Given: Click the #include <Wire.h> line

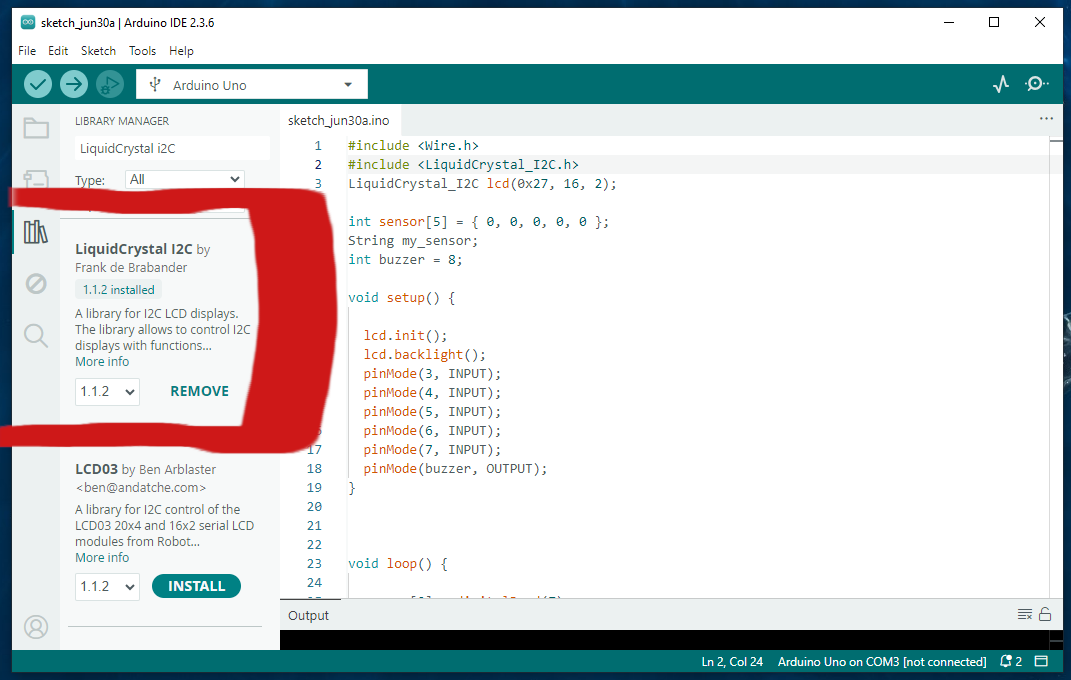Looking at the screenshot, I should pos(413,145).
